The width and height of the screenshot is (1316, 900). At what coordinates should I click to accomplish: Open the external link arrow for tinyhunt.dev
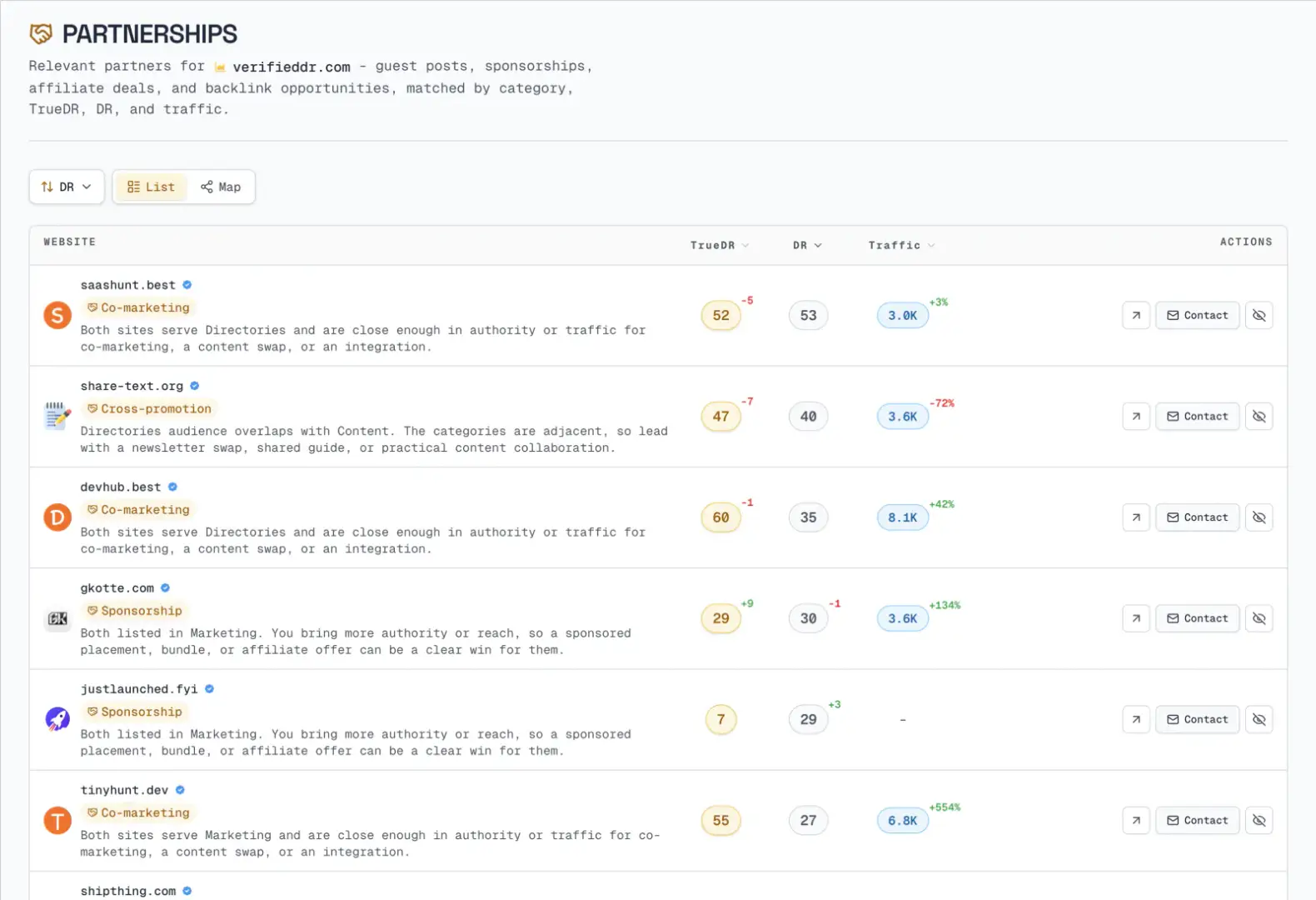pos(1136,820)
